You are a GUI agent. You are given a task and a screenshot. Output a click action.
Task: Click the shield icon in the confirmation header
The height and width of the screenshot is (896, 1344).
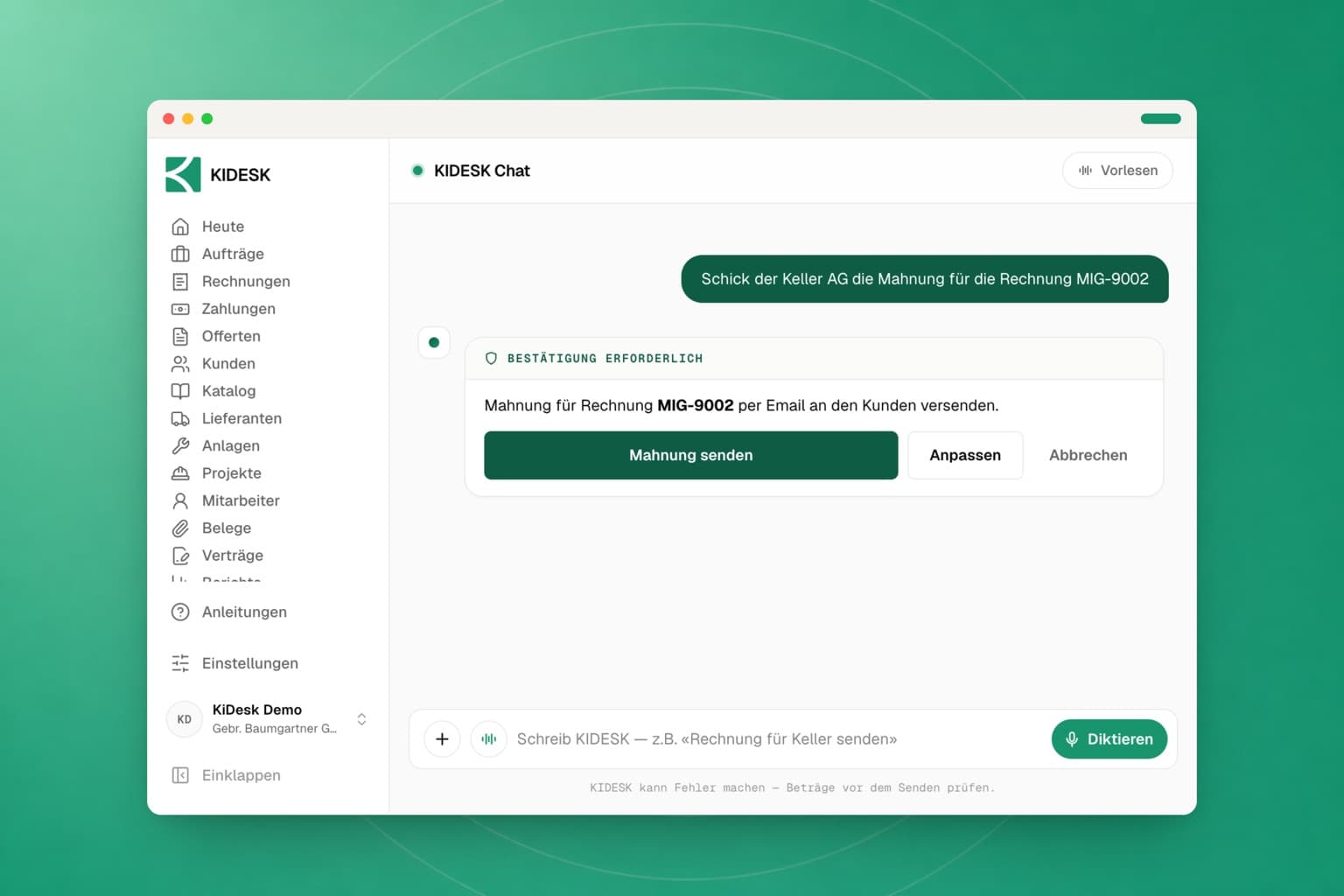[x=492, y=359]
